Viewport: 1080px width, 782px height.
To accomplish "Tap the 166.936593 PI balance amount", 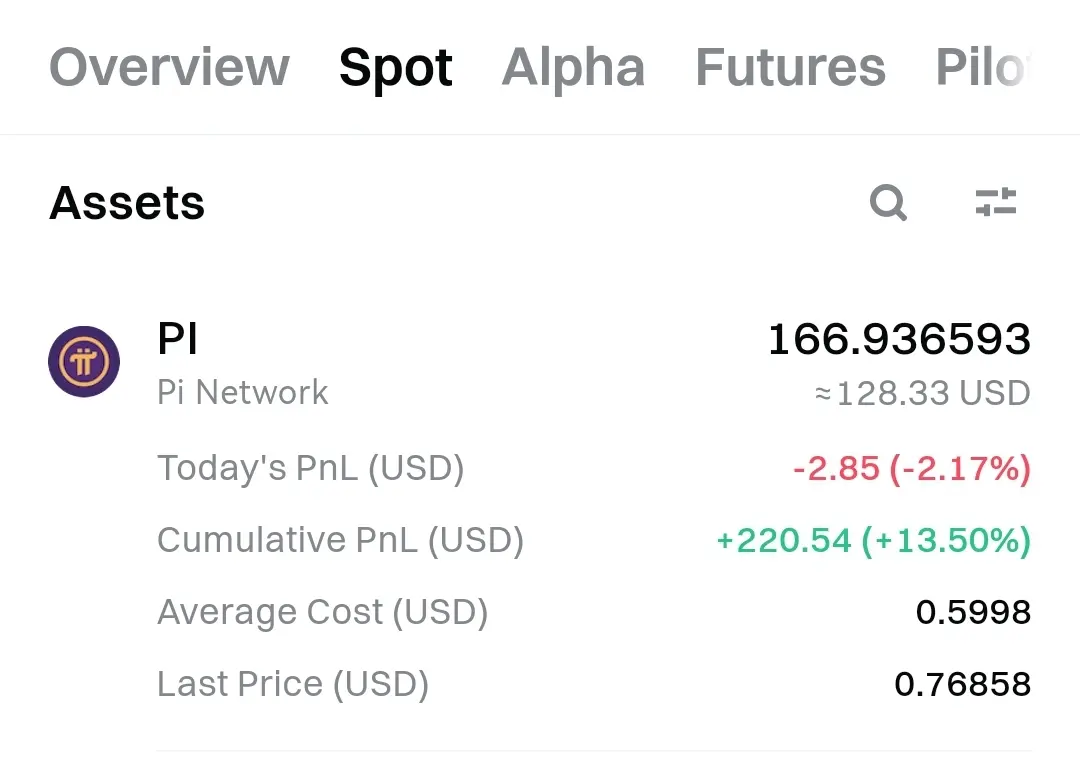I will (x=899, y=339).
